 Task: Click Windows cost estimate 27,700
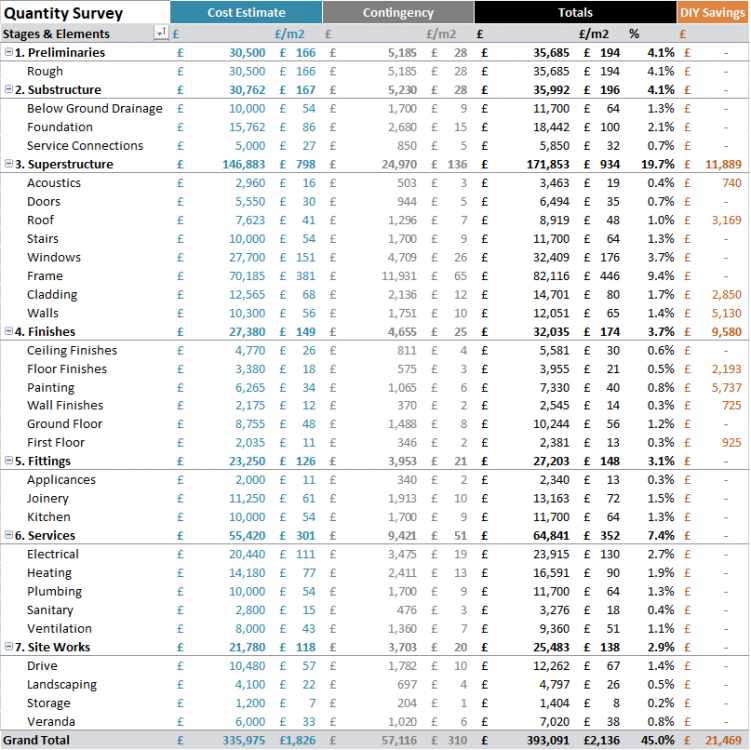247,257
